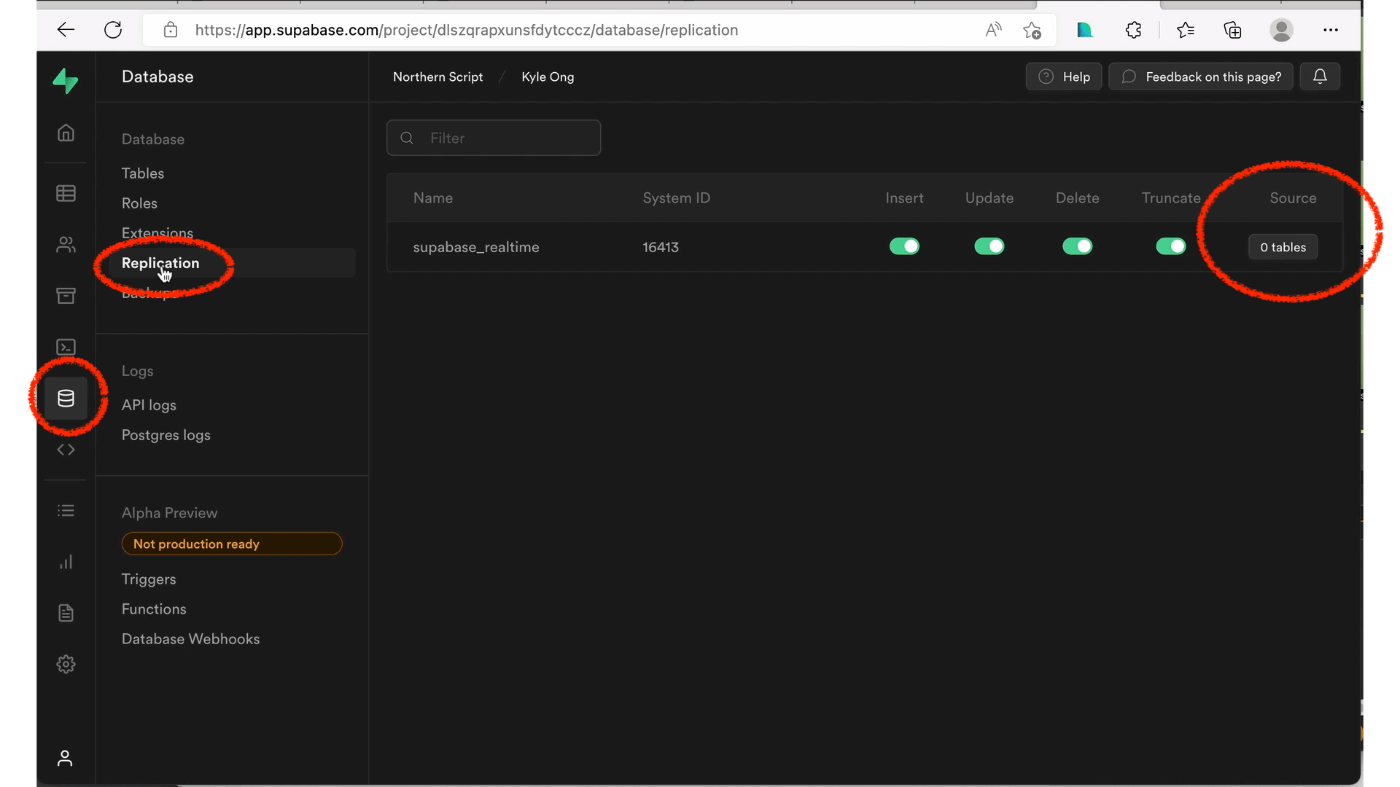Viewport: 1400px width, 787px height.
Task: Reload the page with refresh icon
Action: [113, 30]
